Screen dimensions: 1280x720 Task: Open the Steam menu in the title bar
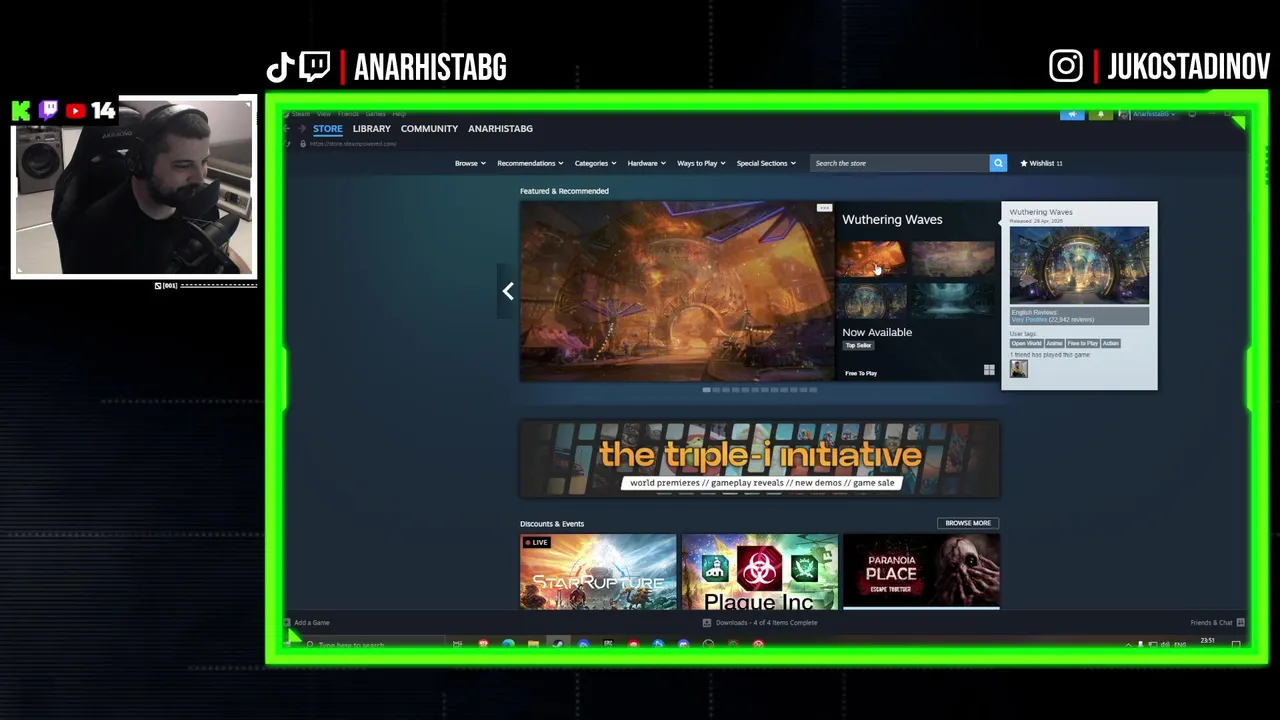301,114
